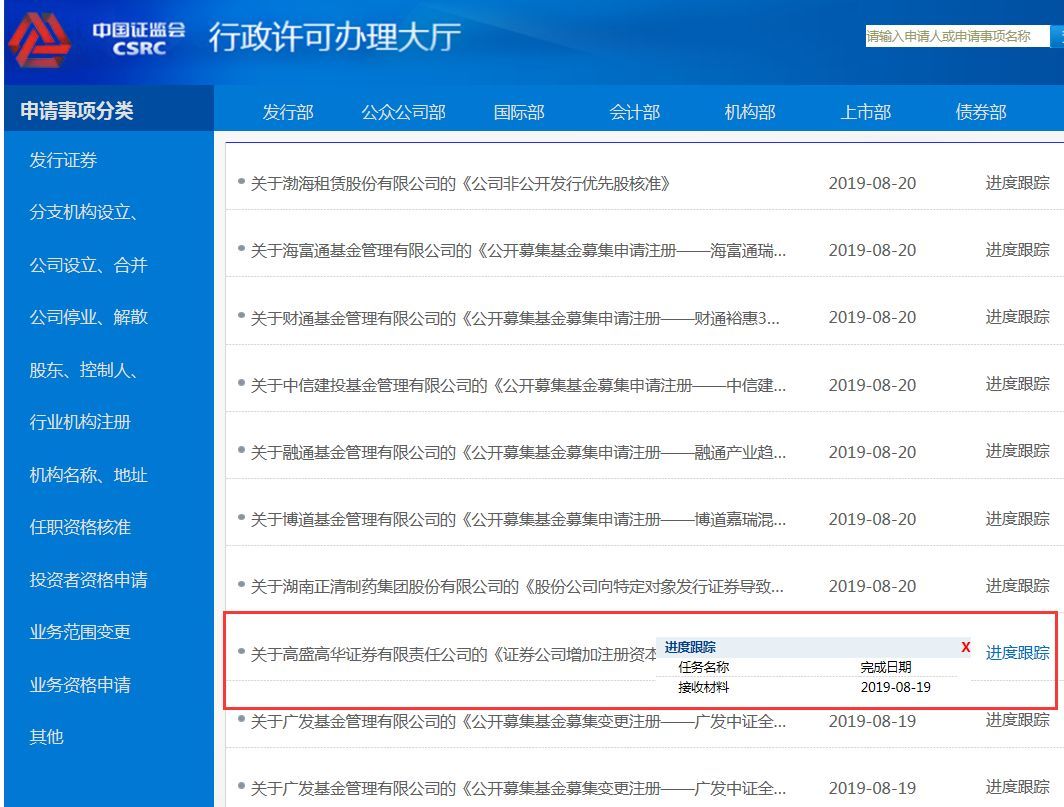1064x807 pixels.
Task: Open the 其他 sidebar category
Action: click(x=46, y=736)
